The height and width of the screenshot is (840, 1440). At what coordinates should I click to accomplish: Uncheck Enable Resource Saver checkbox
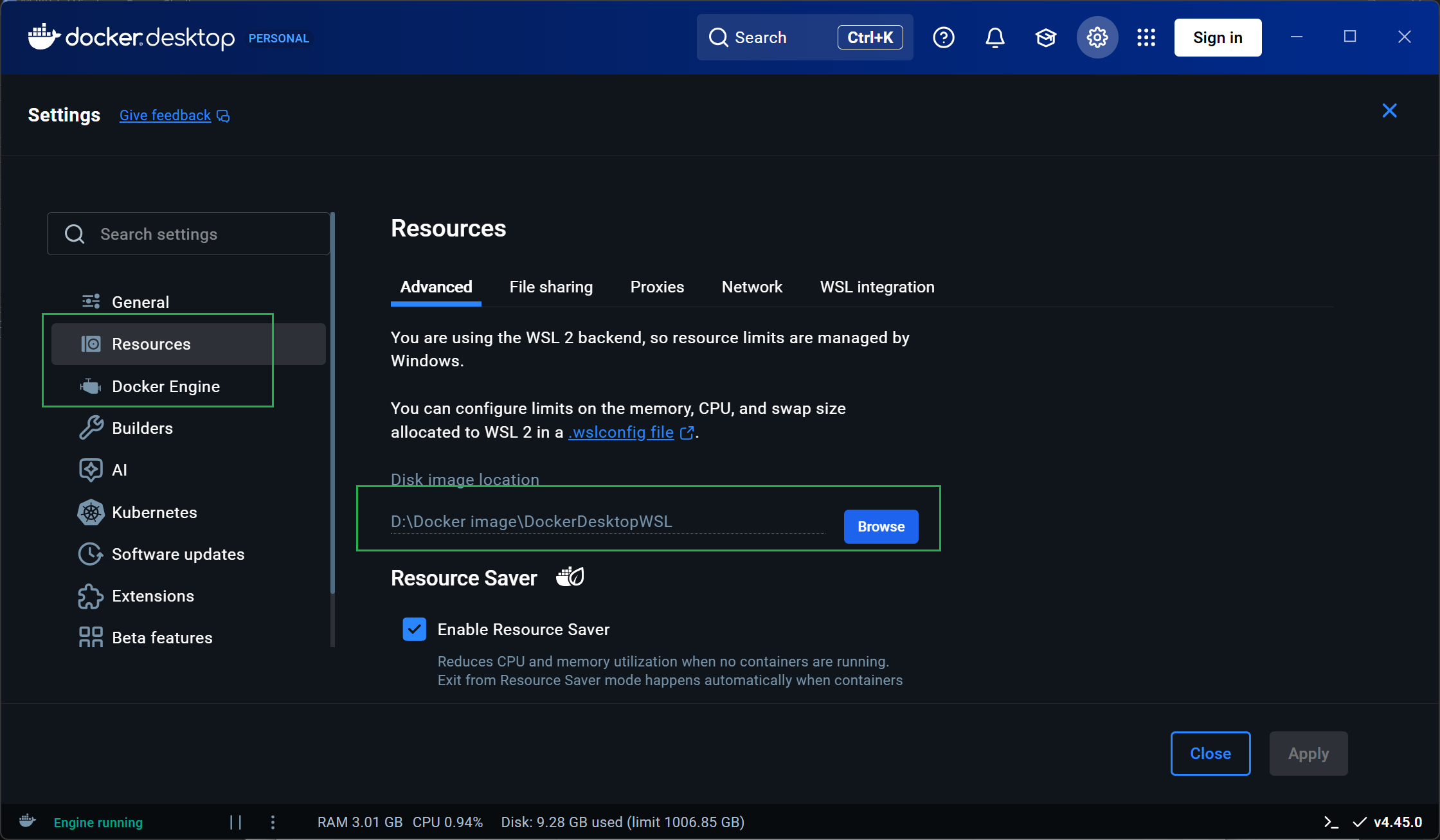point(414,629)
